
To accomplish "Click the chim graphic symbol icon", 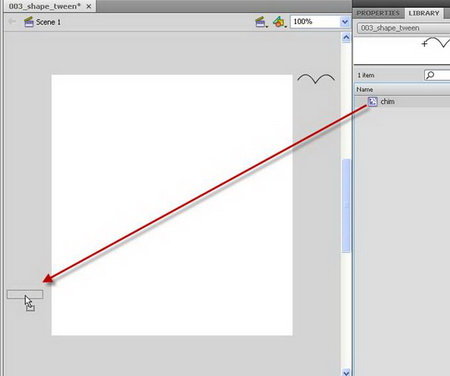I will [372, 101].
